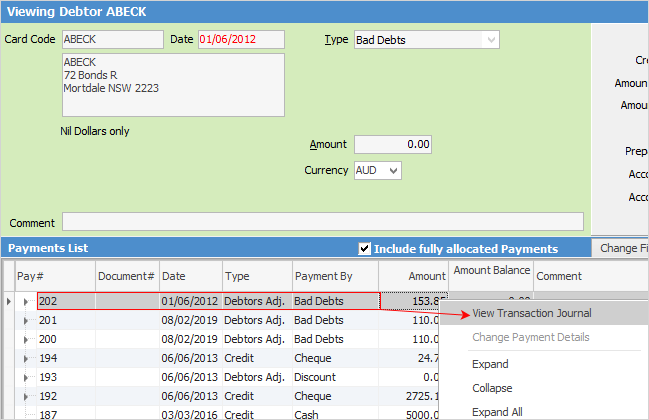
Task: Click the Amount input field
Action: coord(392,144)
